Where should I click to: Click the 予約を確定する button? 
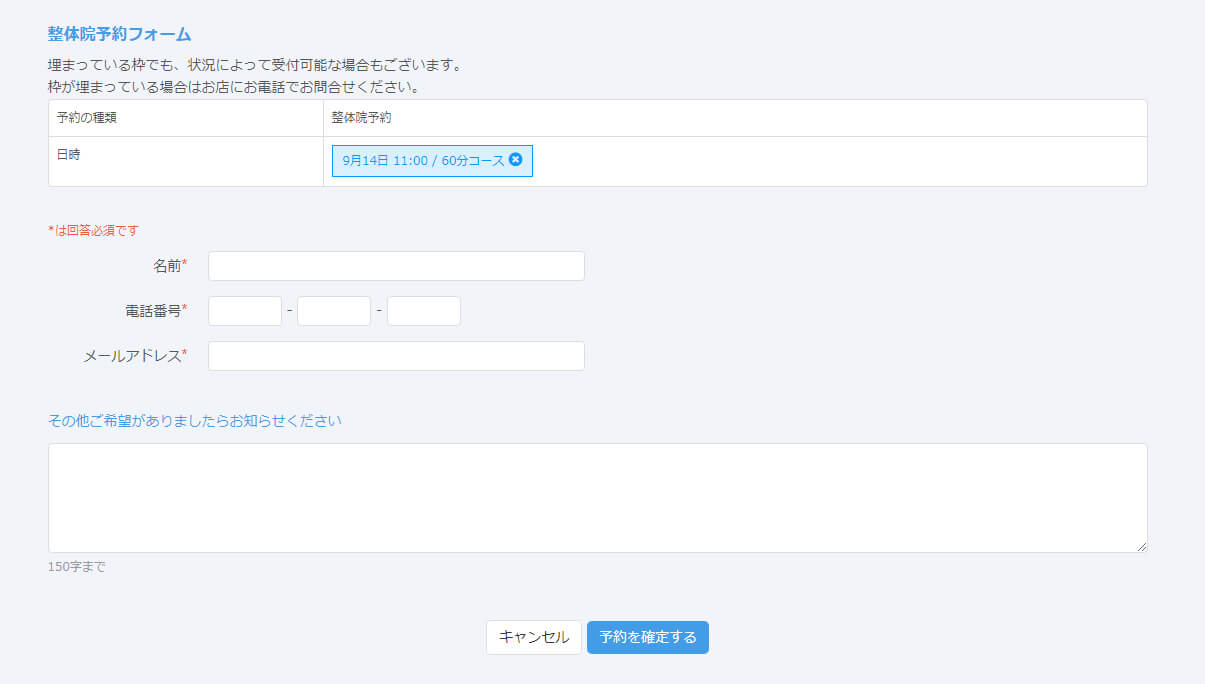pyautogui.click(x=648, y=637)
